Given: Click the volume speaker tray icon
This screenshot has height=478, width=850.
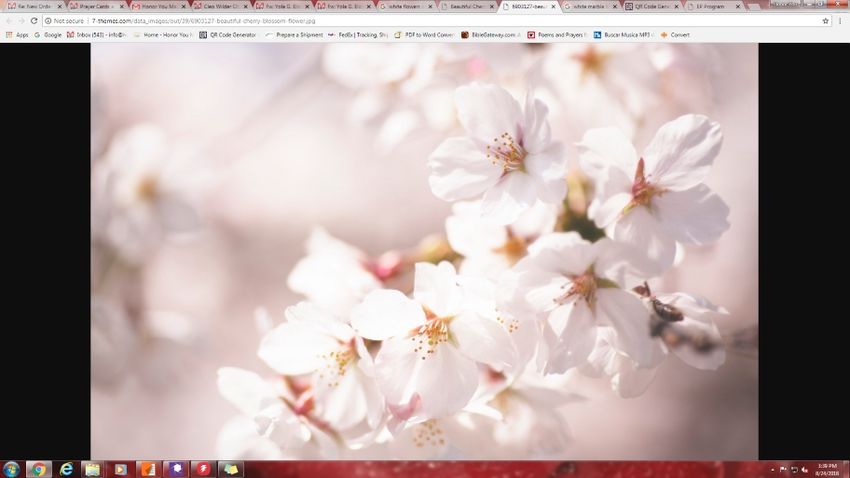Looking at the screenshot, I should click(805, 470).
